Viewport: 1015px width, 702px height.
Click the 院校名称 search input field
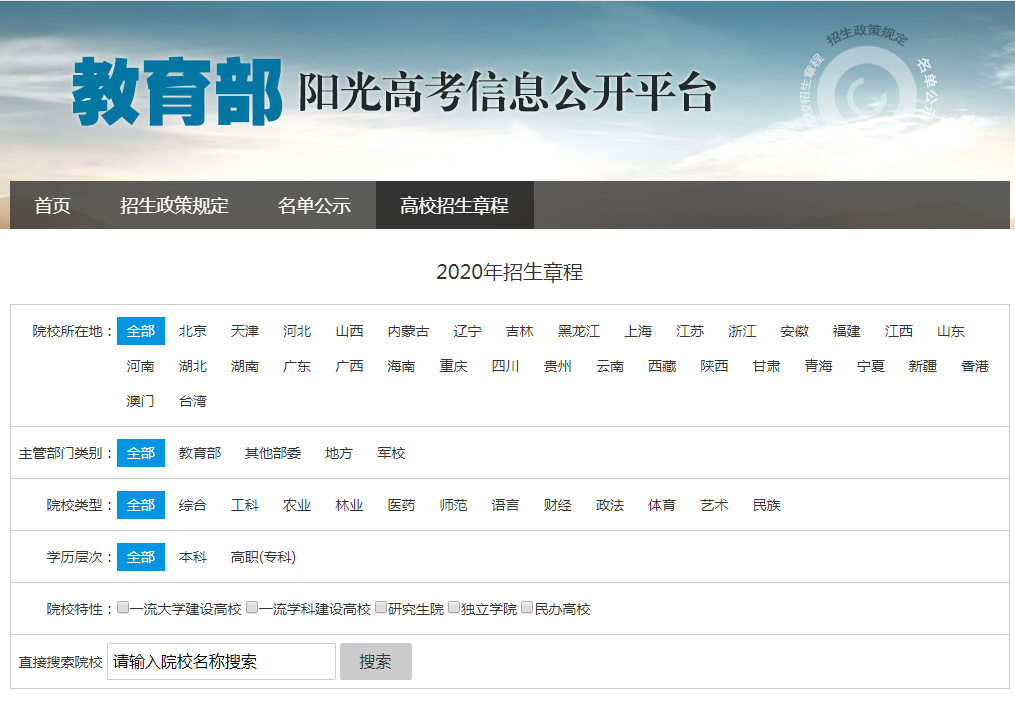coord(221,661)
